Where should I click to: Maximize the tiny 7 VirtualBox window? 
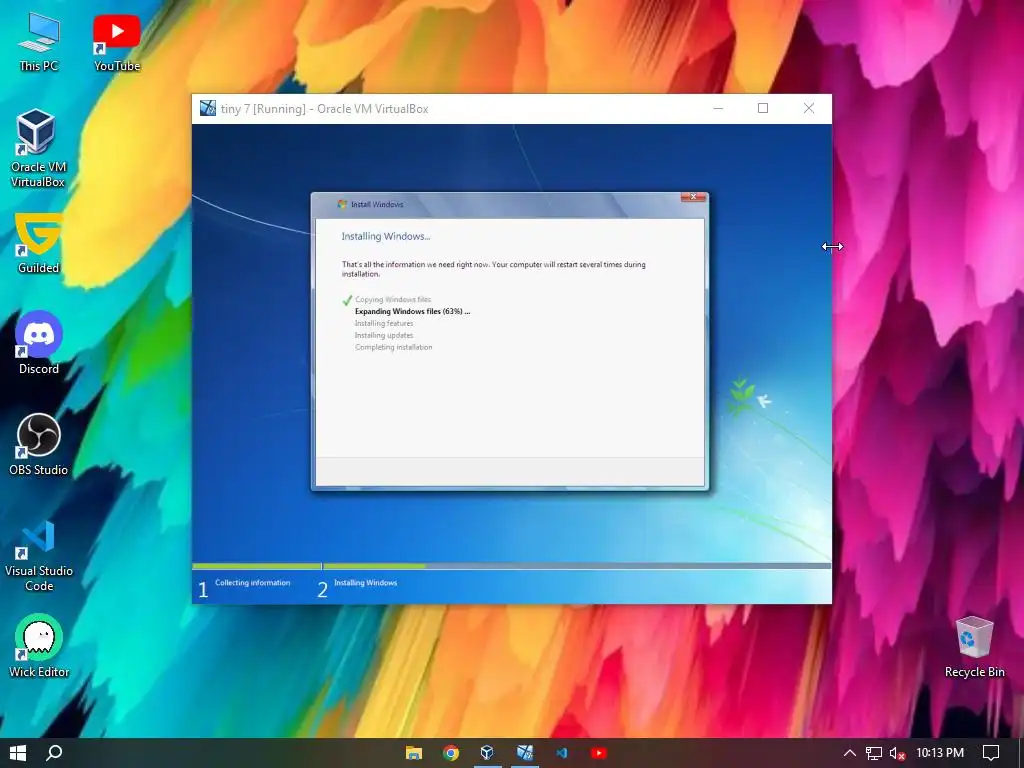click(763, 108)
